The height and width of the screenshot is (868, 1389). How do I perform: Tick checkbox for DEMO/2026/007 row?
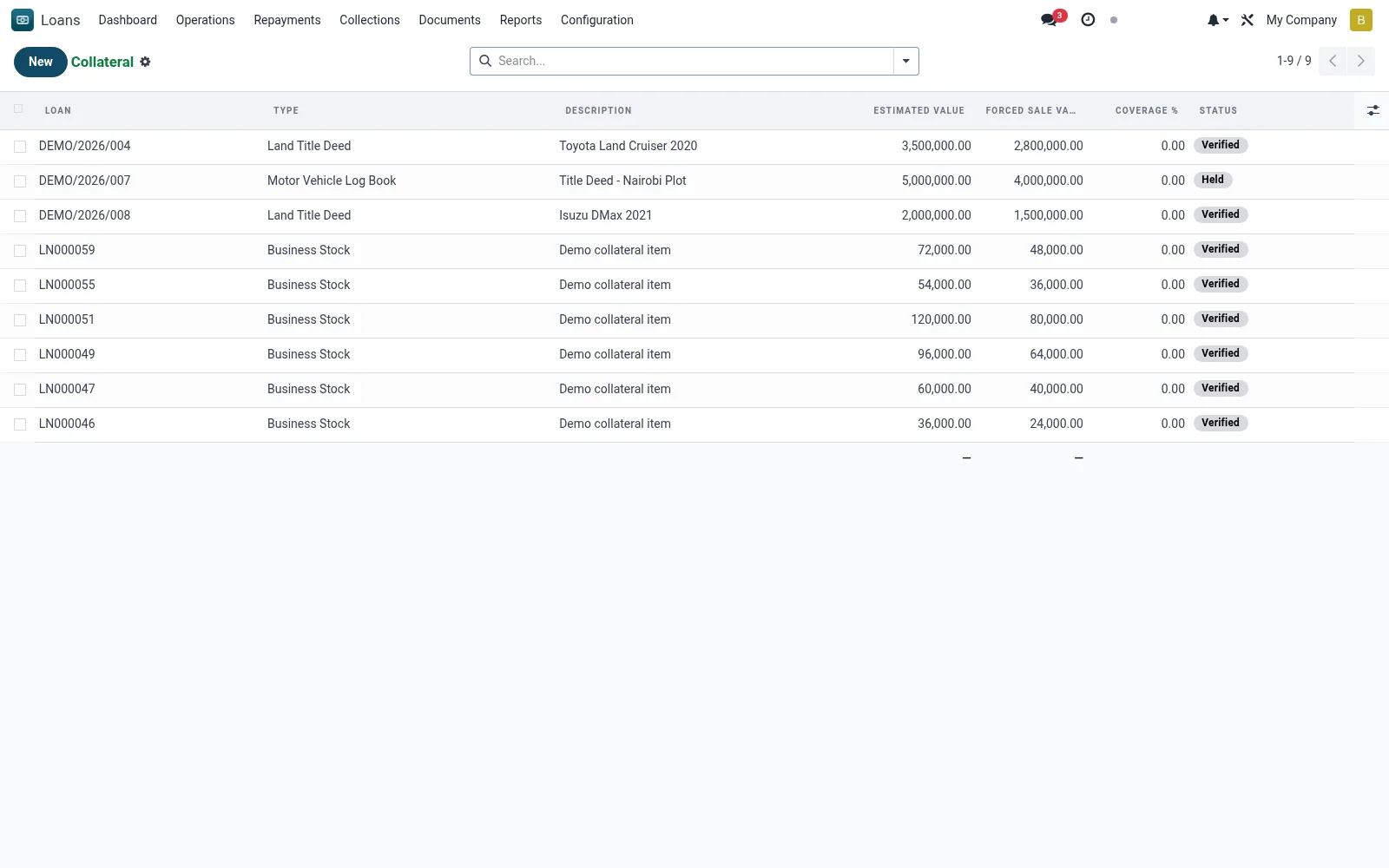point(20,181)
